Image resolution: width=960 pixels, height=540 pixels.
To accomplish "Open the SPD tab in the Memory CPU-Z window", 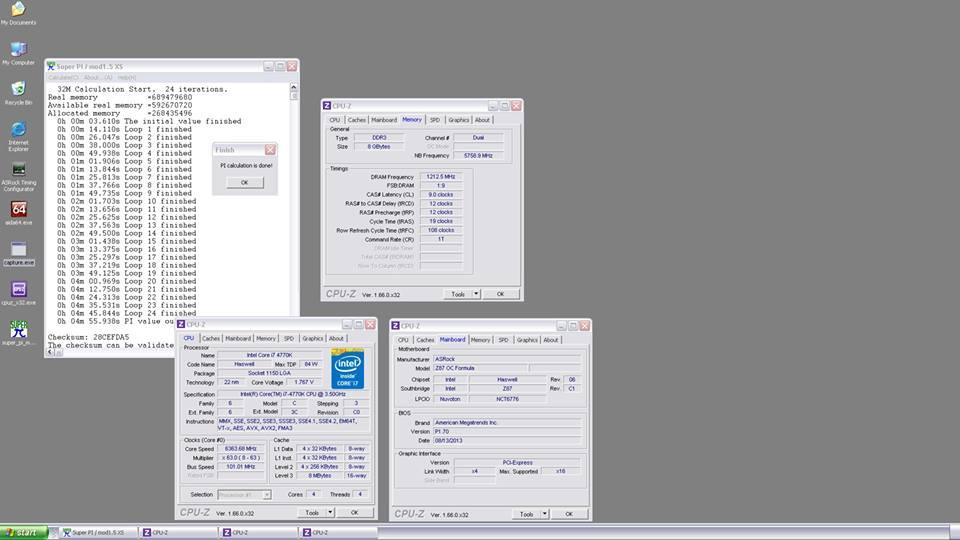I will (435, 120).
